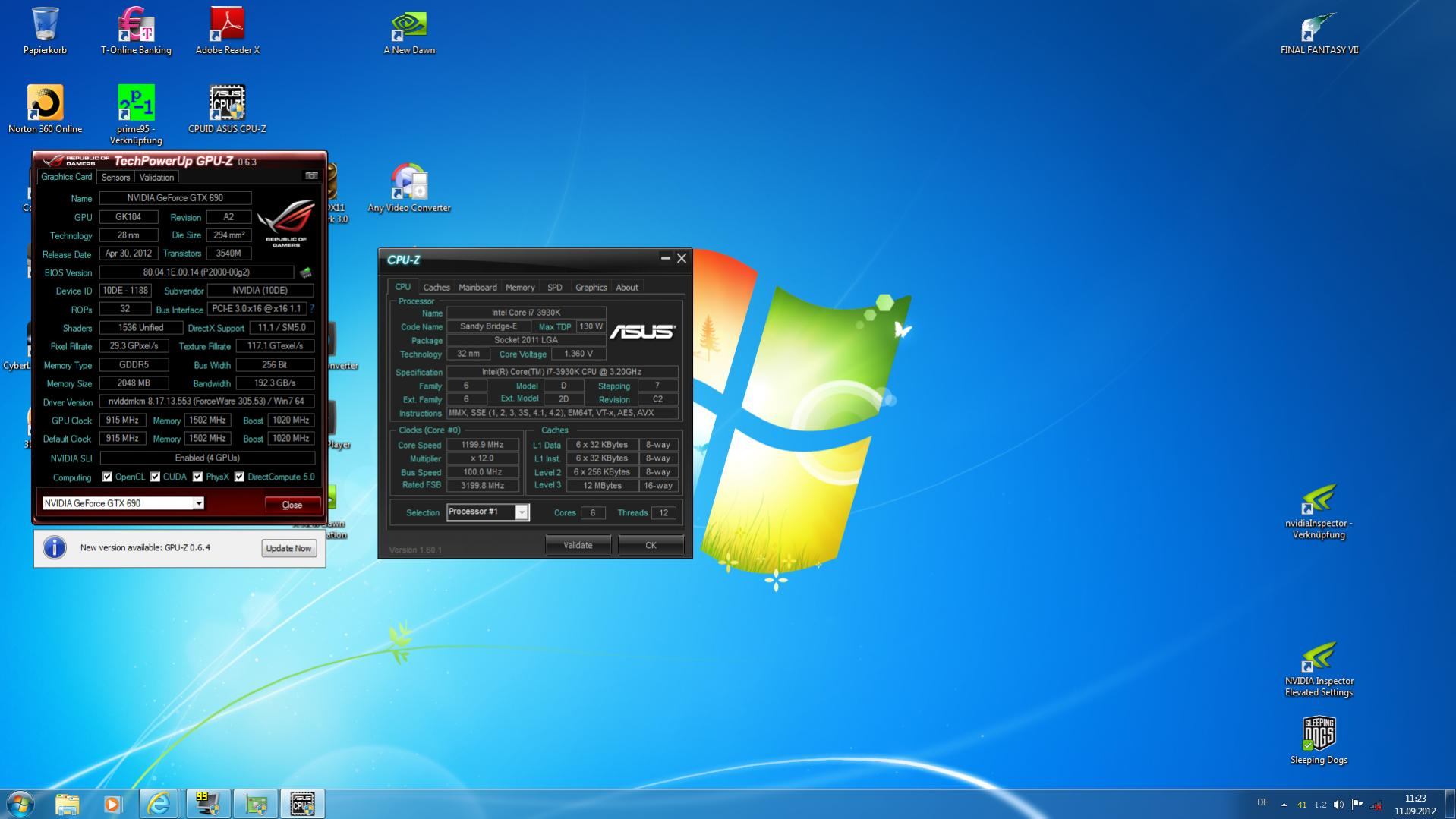Image resolution: width=1456 pixels, height=819 pixels.
Task: Open the CPUID ASUS CPU-Z desktop shortcut
Action: click(227, 110)
